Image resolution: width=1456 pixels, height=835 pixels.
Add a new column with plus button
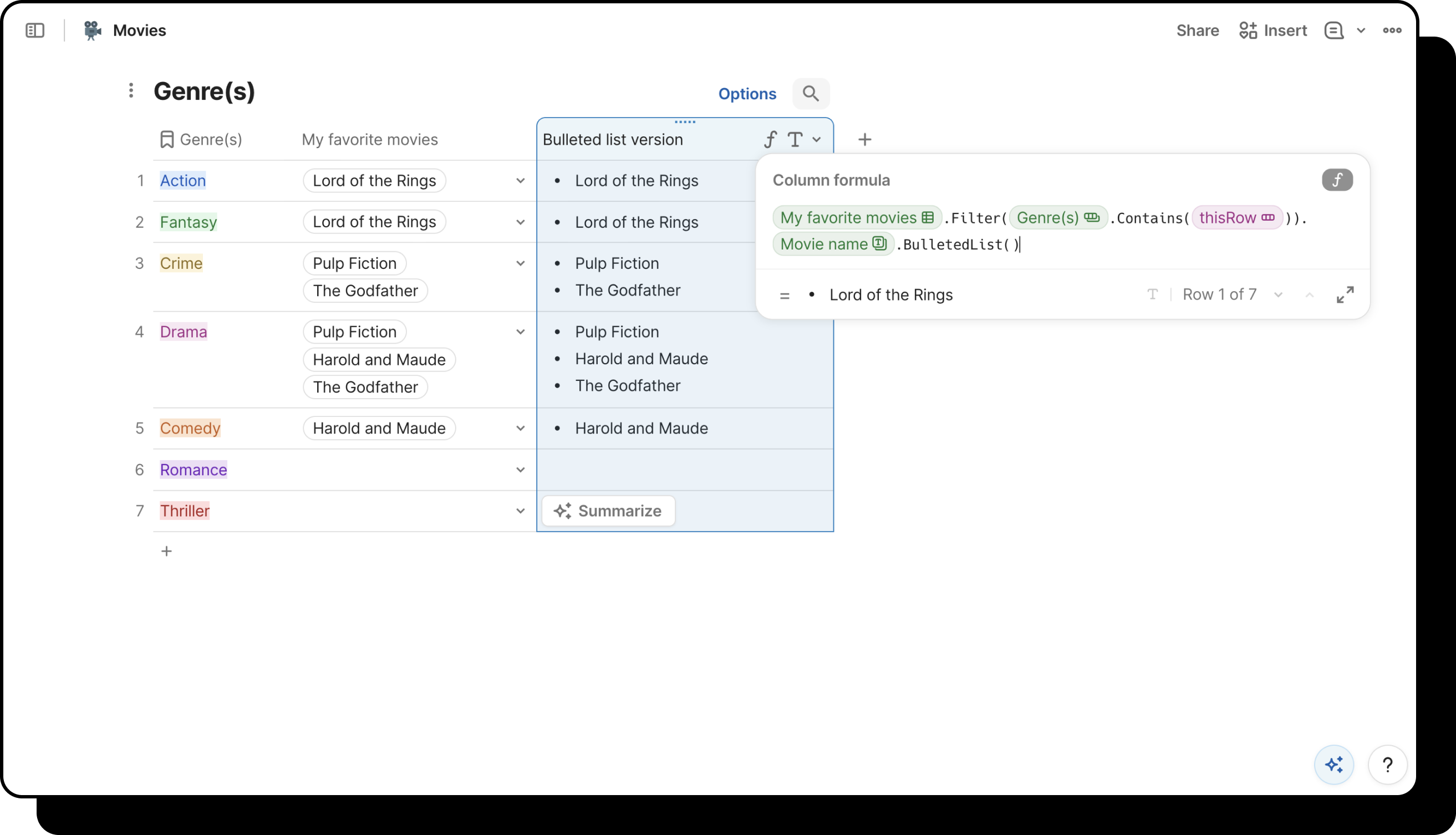[864, 139]
